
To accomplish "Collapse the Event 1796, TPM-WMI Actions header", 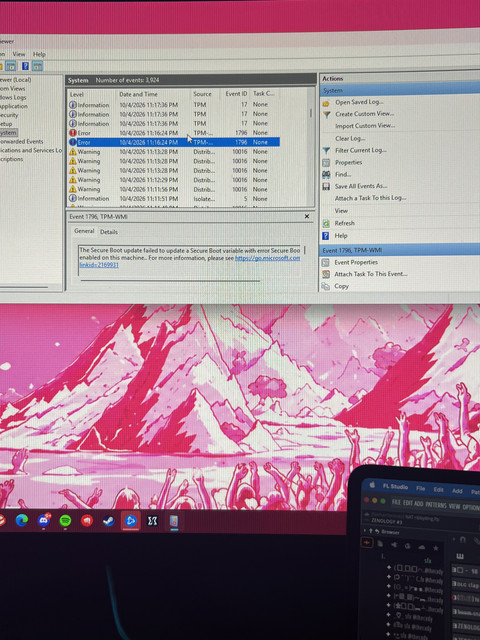I will (x=400, y=250).
